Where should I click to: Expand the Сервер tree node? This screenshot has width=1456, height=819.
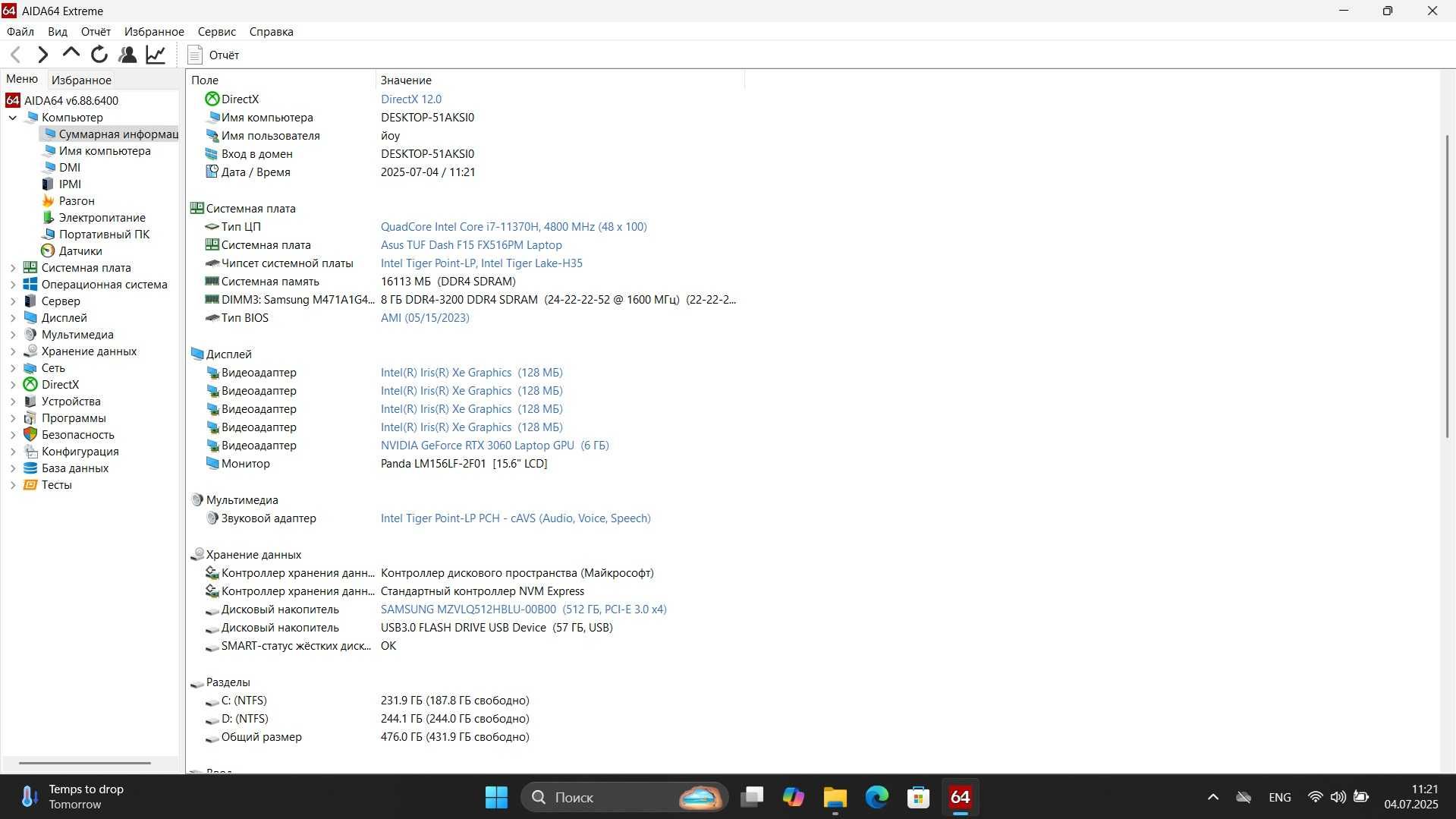click(13, 301)
